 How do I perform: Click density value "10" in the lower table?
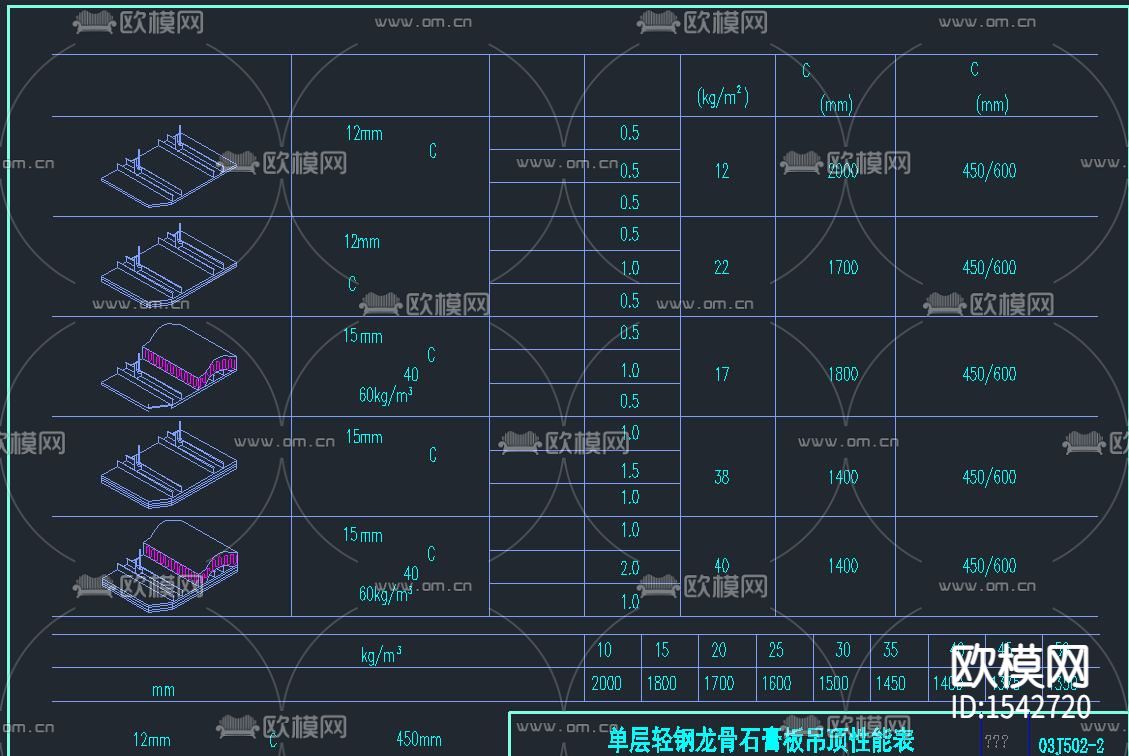[604, 650]
